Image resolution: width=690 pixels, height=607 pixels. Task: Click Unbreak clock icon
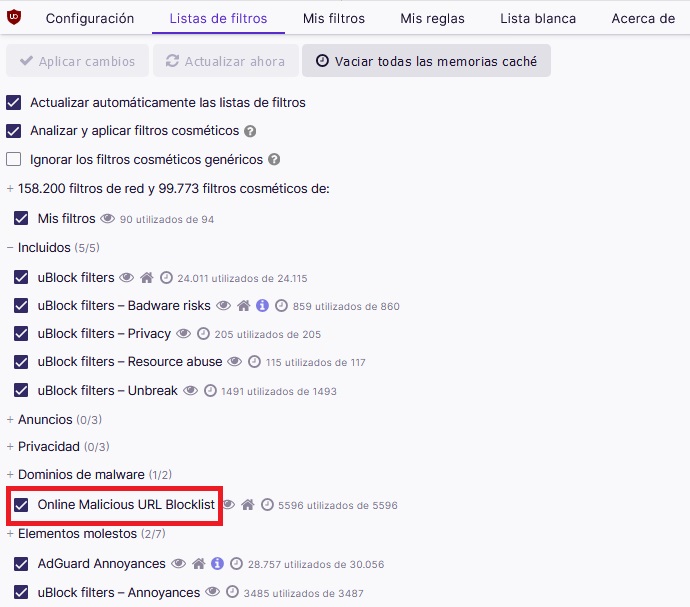(x=210, y=390)
